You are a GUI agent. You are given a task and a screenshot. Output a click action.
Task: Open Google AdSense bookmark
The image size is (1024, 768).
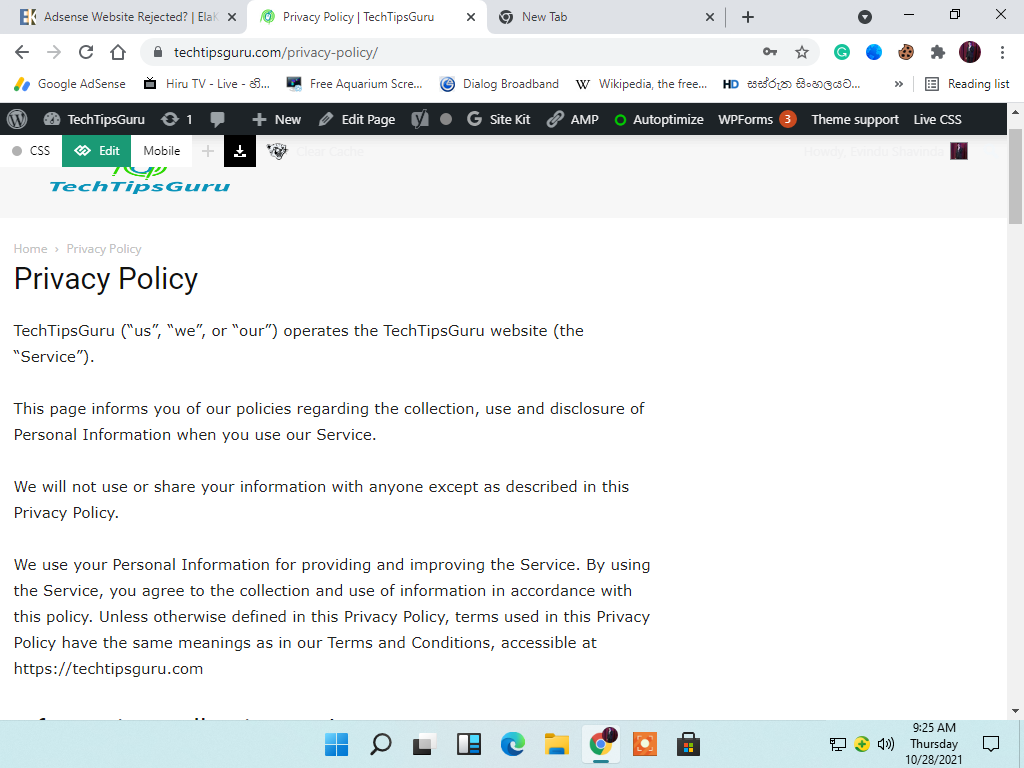[x=70, y=84]
